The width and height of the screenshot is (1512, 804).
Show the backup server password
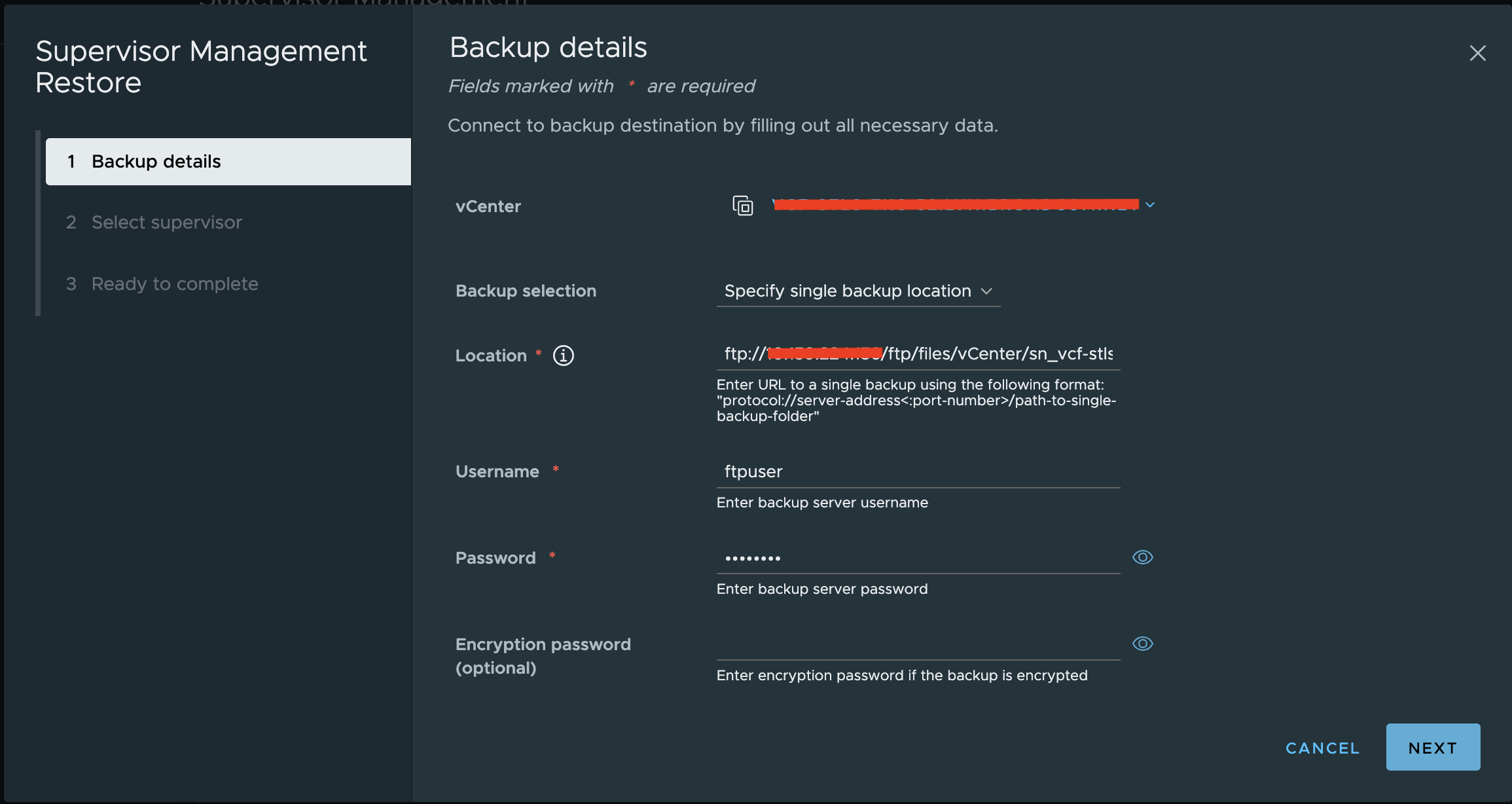click(x=1142, y=557)
